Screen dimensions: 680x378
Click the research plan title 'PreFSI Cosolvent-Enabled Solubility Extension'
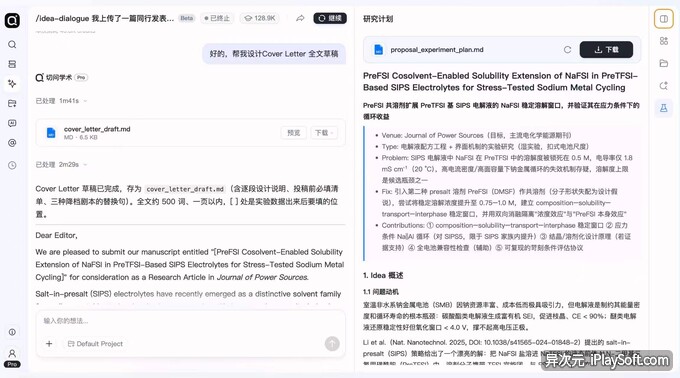500,81
